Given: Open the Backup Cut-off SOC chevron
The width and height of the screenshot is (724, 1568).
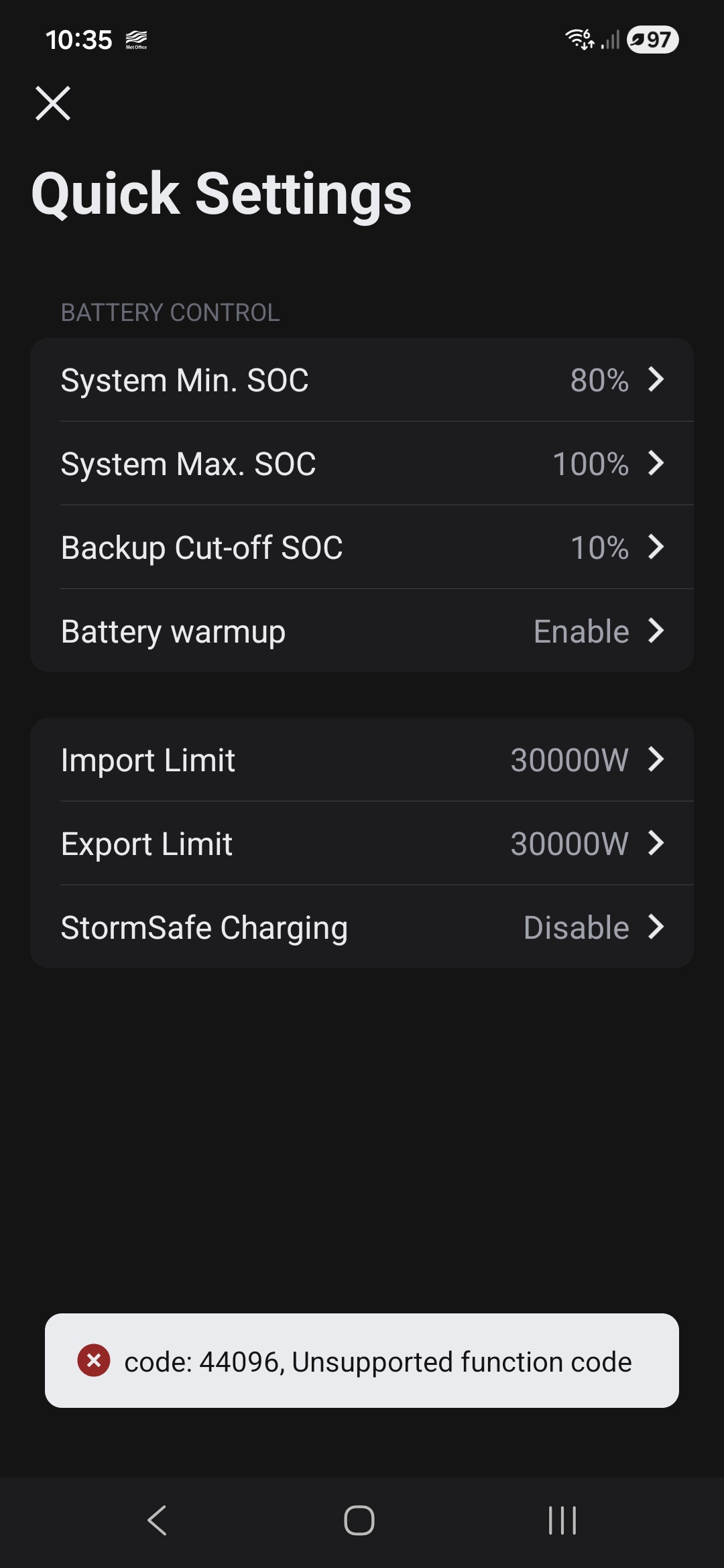Looking at the screenshot, I should [x=656, y=547].
